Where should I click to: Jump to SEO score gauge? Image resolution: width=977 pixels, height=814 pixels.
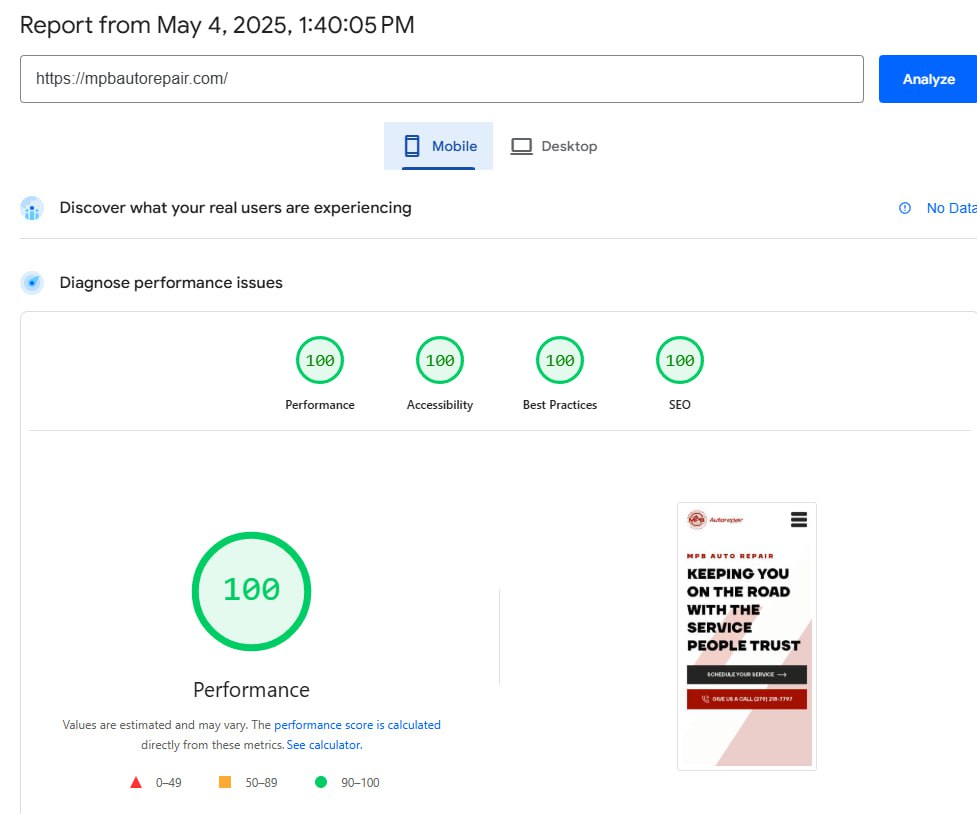point(680,361)
